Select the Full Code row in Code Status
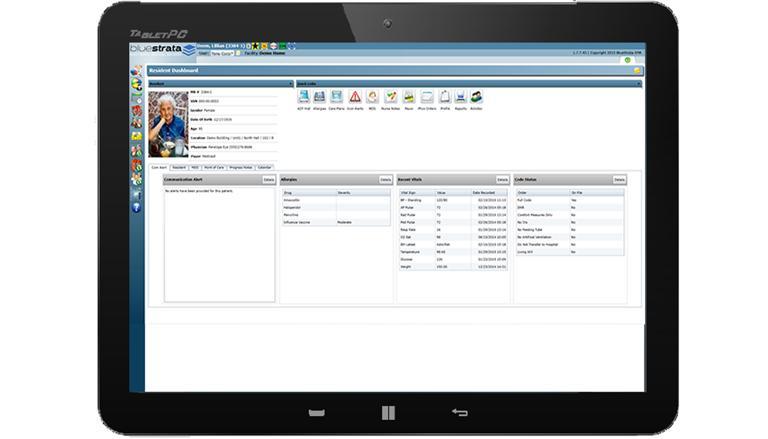The width and height of the screenshot is (768, 439). (x=570, y=200)
